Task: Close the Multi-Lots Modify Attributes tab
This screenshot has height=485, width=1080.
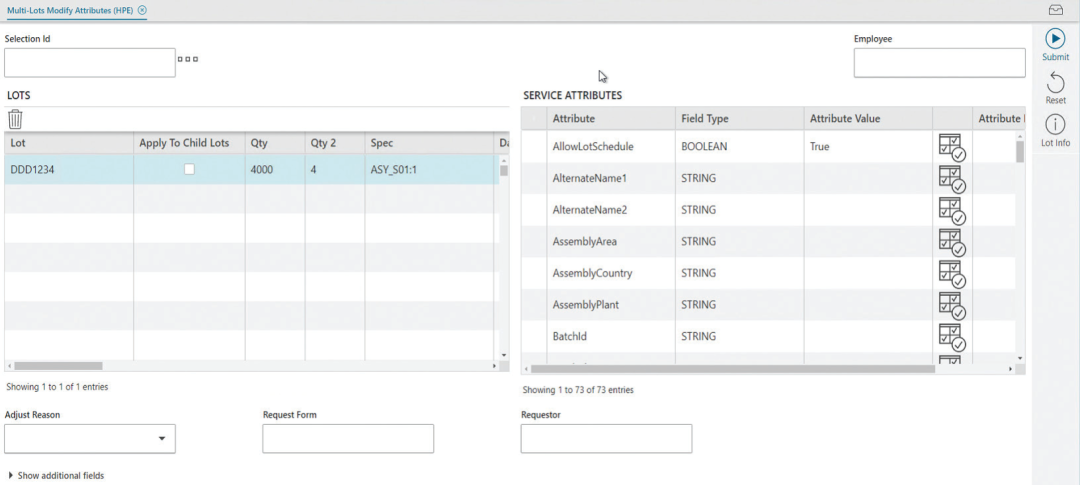Action: point(142,10)
